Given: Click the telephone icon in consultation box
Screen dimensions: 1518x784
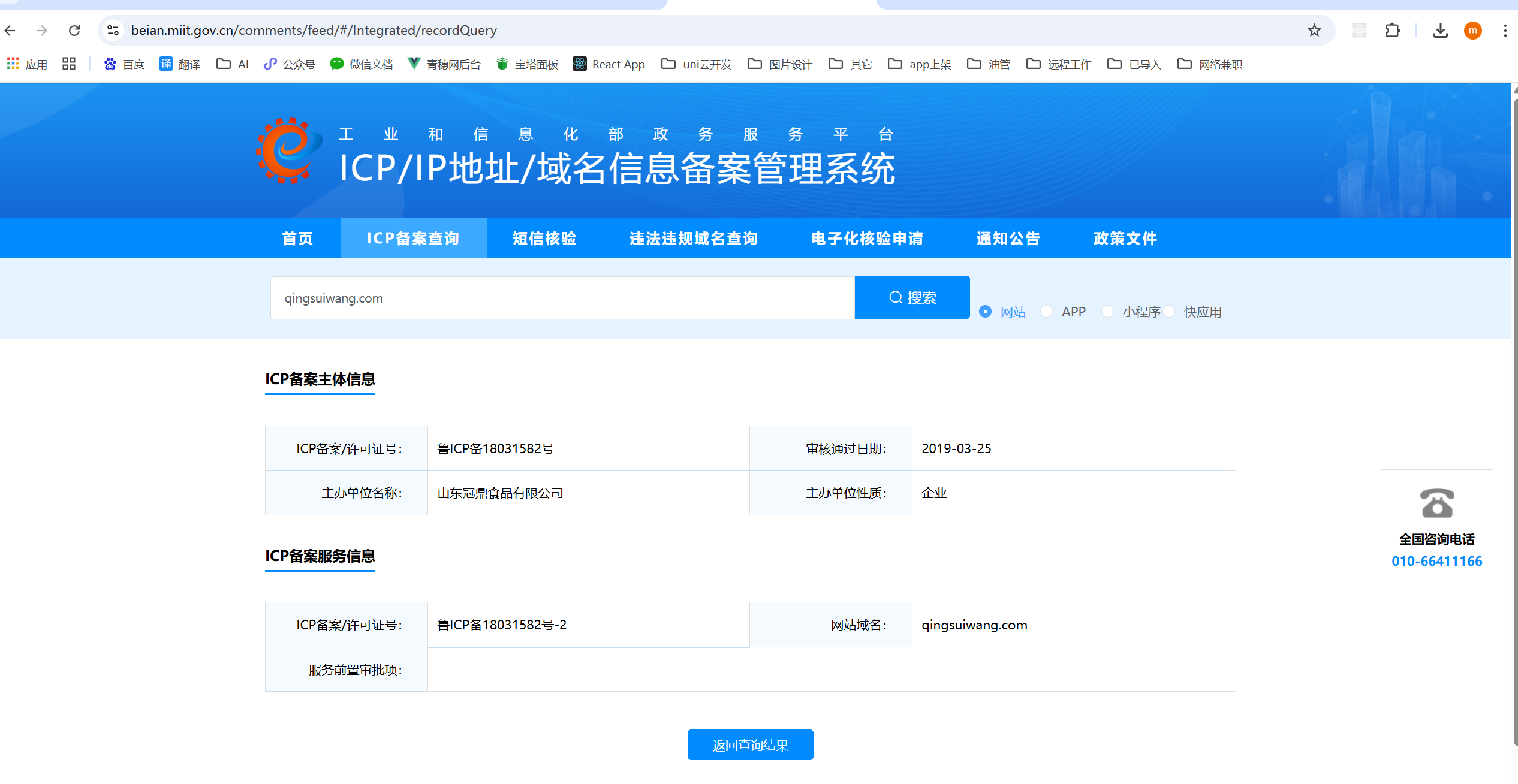Looking at the screenshot, I should pos(1437,503).
